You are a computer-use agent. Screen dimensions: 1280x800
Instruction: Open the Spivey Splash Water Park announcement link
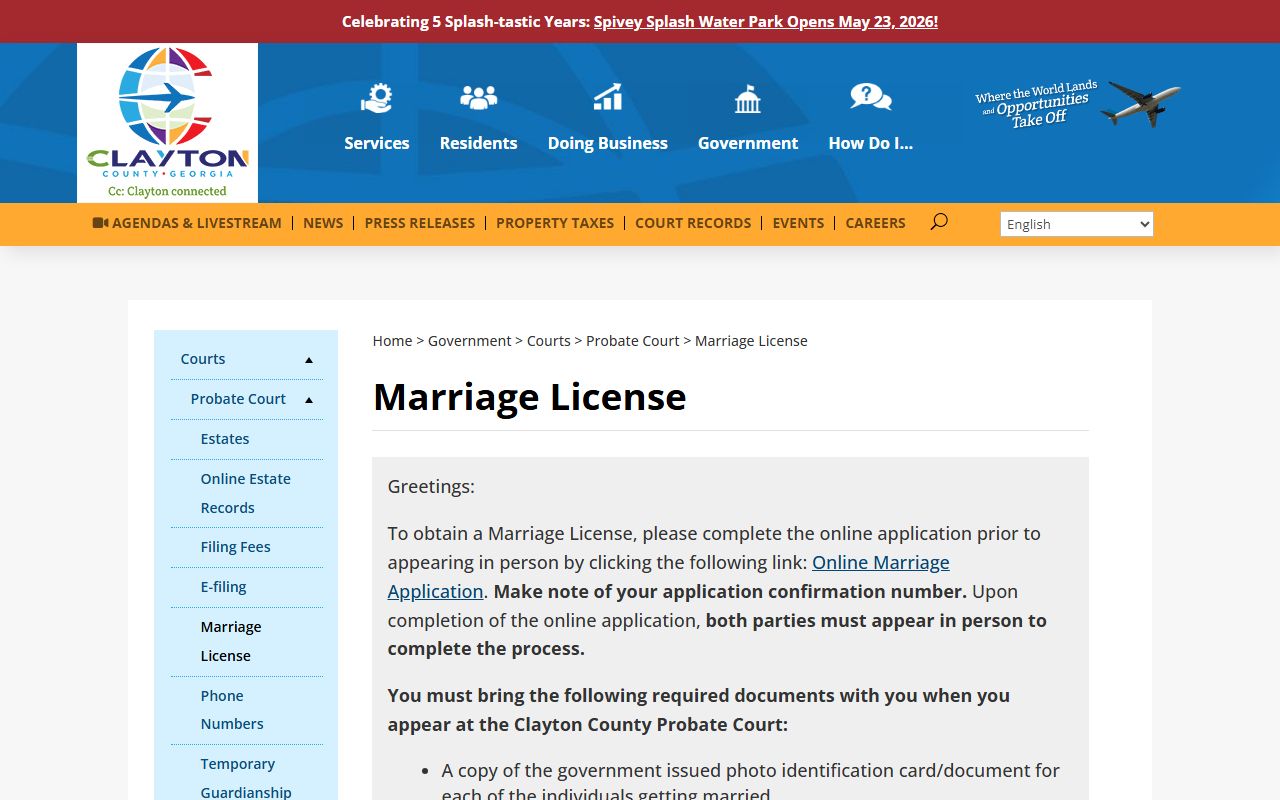766,21
